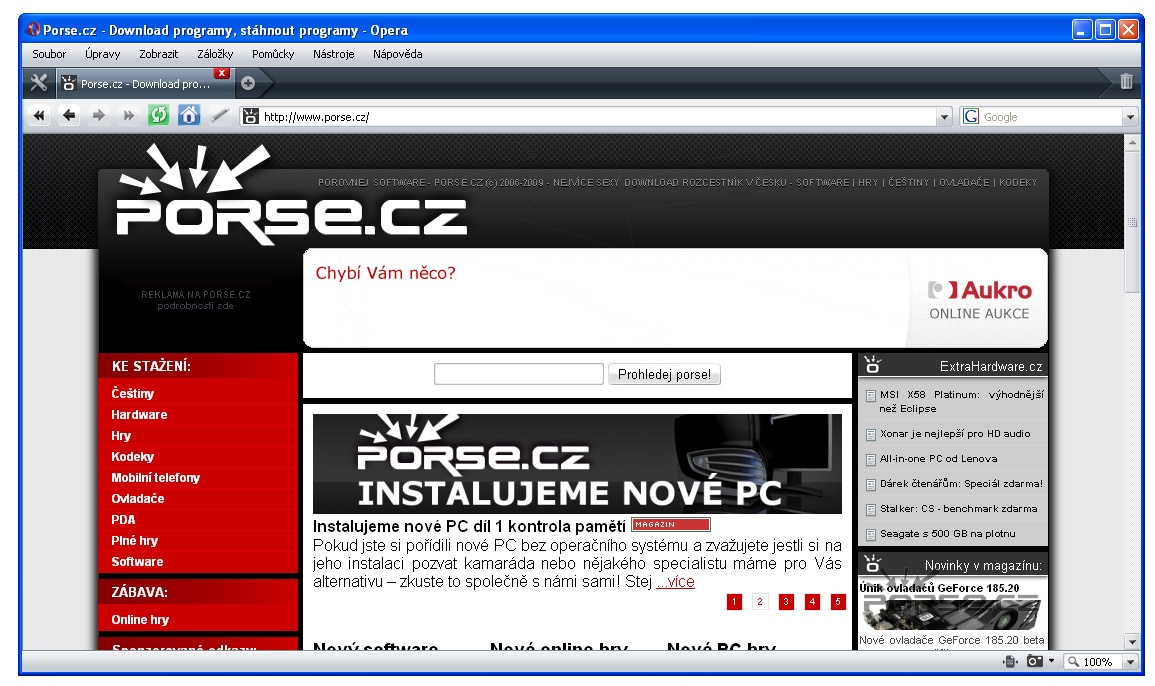Open the closed tabs trash icon

point(1126,82)
